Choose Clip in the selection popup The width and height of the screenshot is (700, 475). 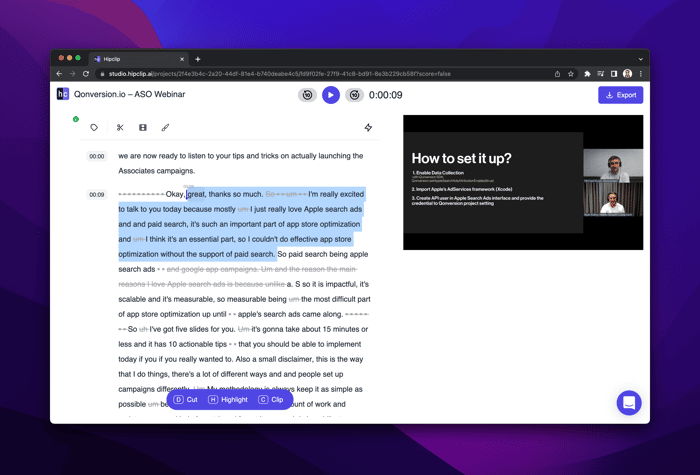[271, 400]
